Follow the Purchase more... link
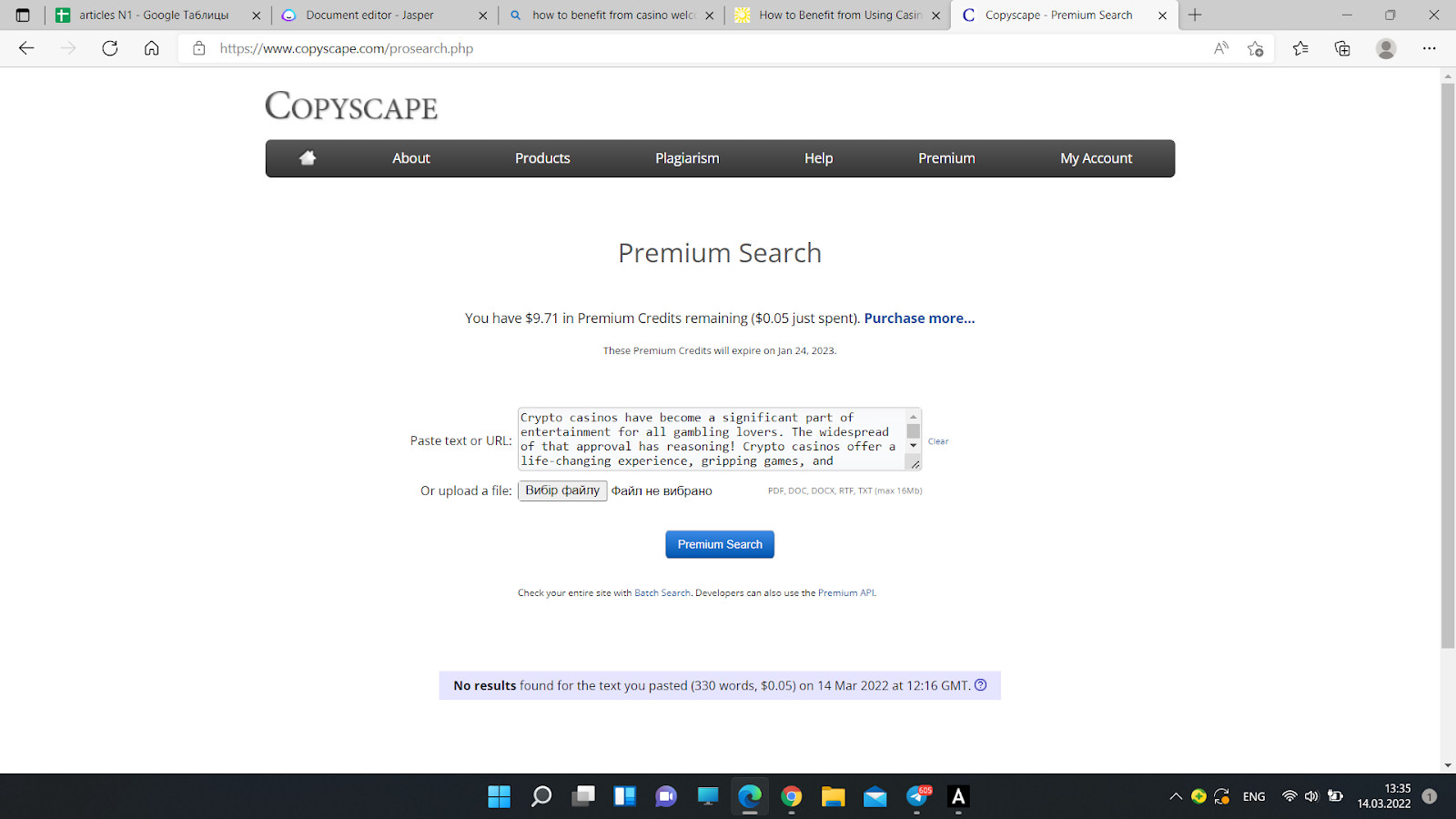Image resolution: width=1456 pixels, height=819 pixels. coord(919,318)
